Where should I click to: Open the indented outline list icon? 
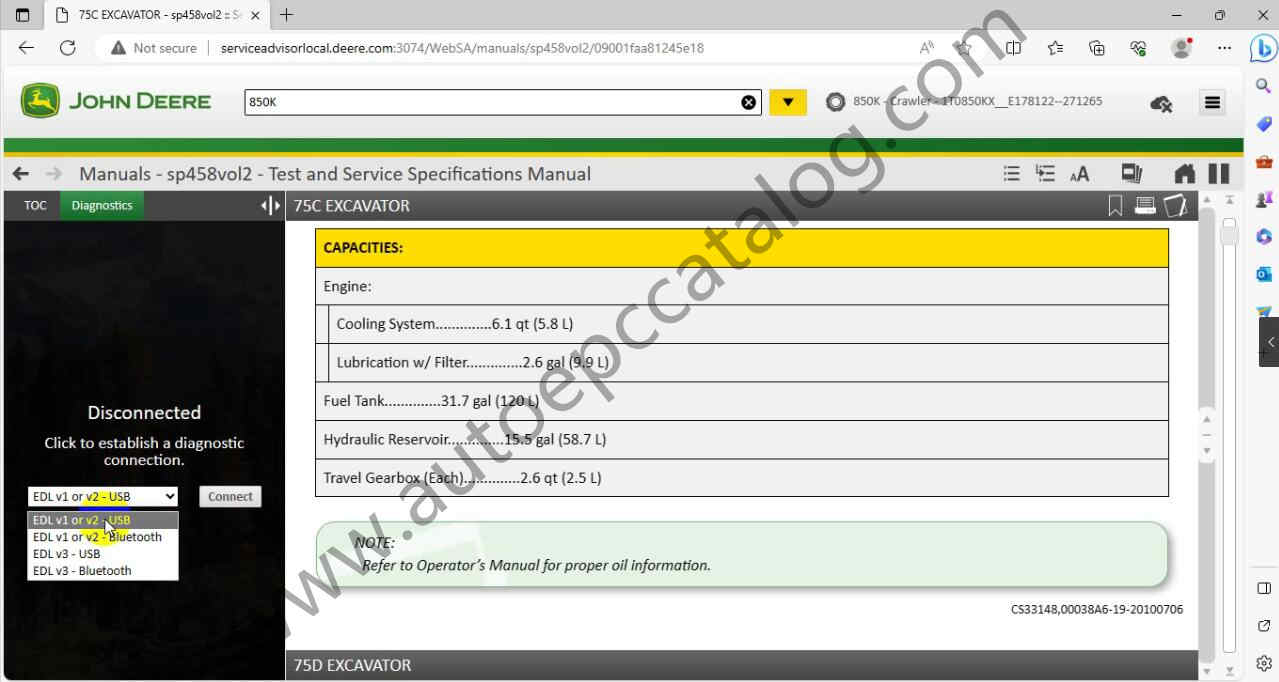[1045, 174]
